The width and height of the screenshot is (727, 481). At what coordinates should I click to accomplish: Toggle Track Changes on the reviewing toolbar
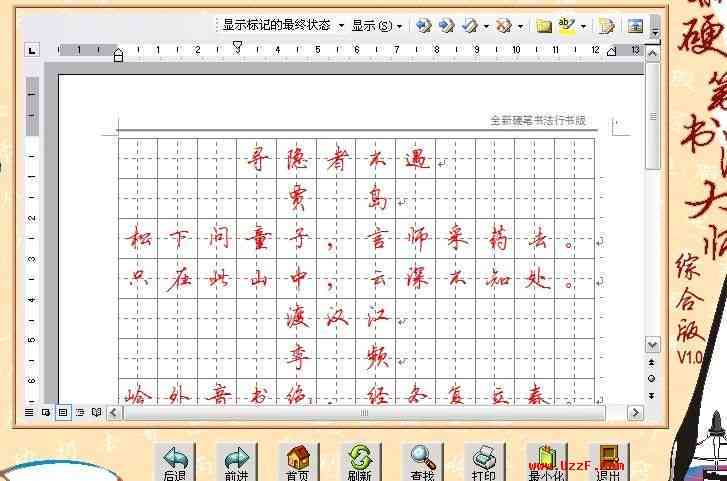click(606, 26)
